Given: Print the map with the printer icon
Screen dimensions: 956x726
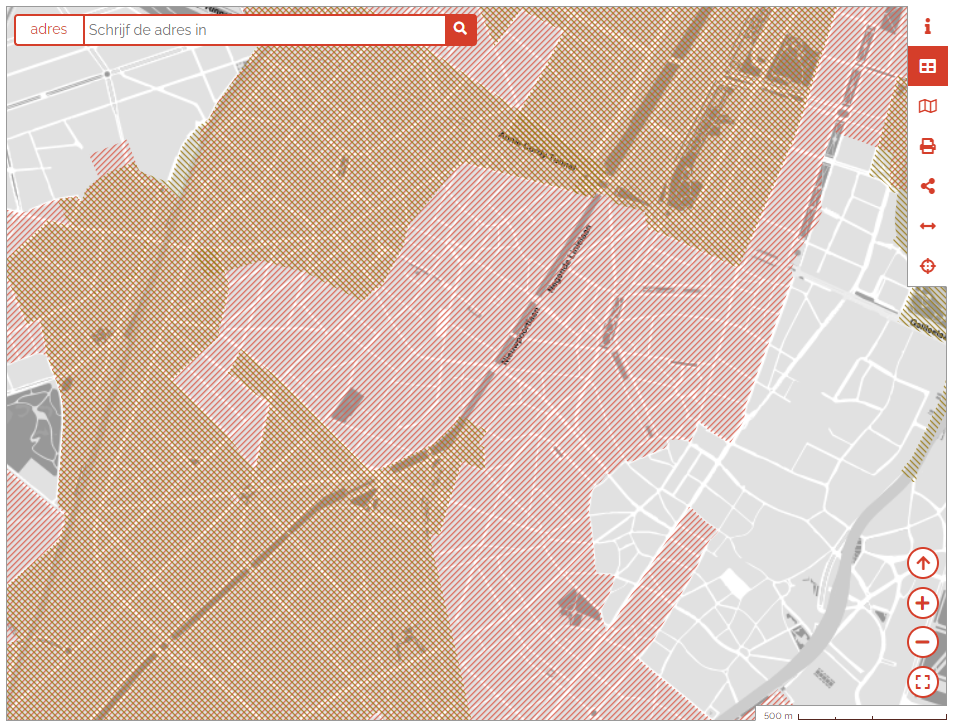Looking at the screenshot, I should (927, 147).
